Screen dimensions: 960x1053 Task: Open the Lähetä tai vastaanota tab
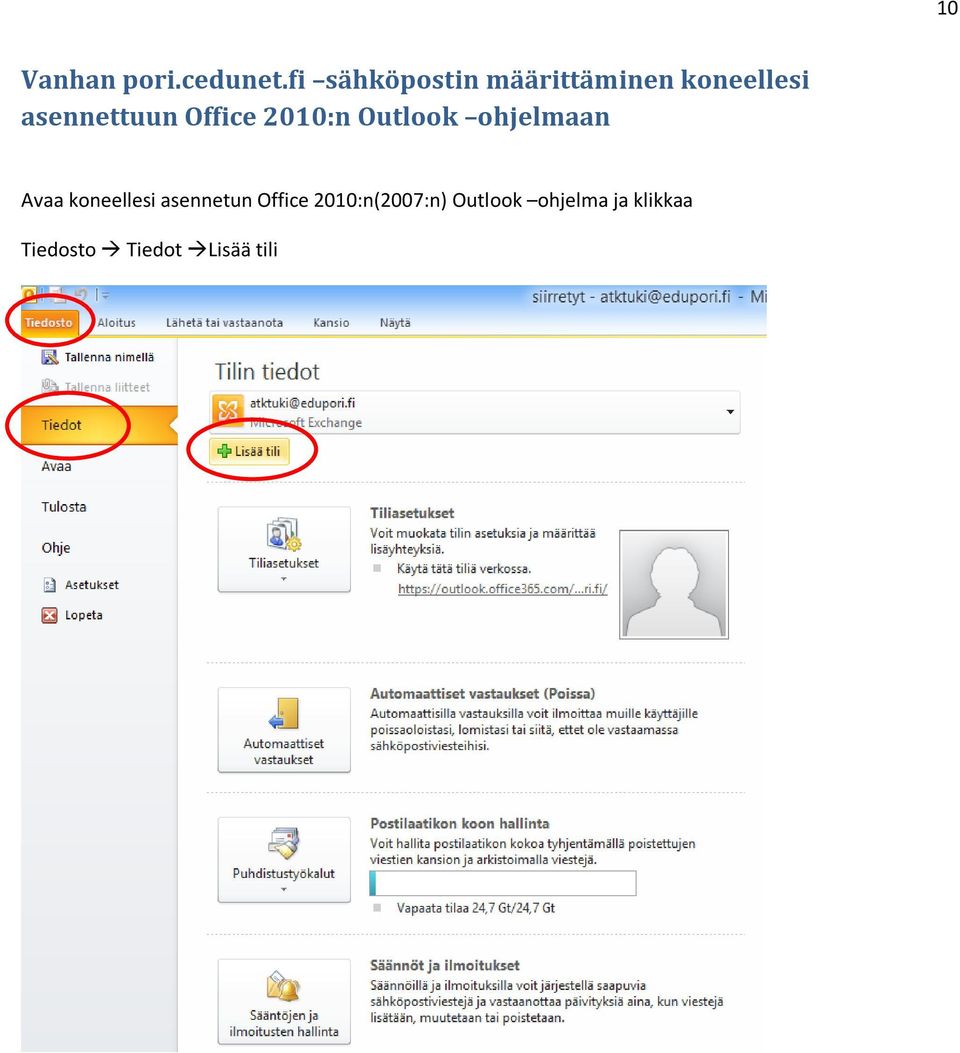pos(224,323)
